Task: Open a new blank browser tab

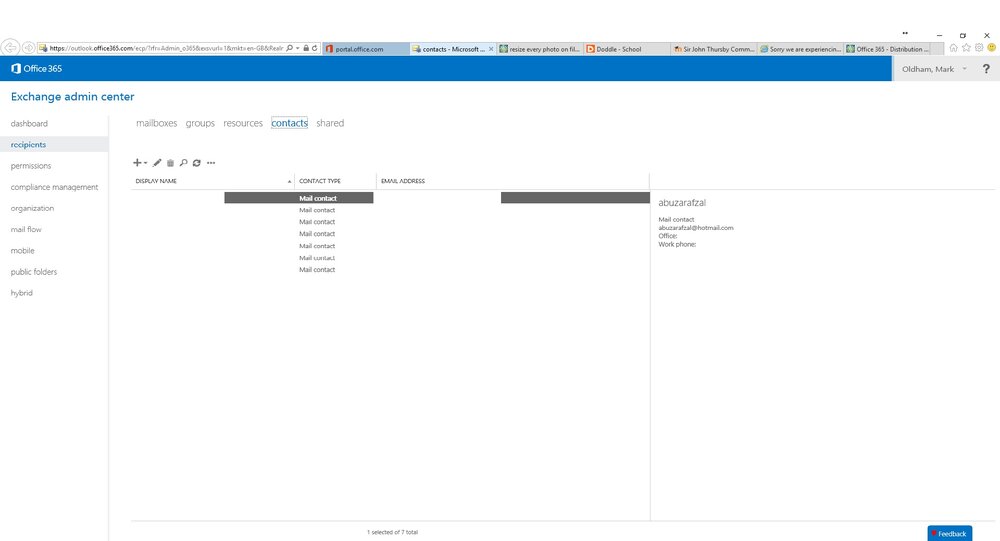Action: coord(937,49)
